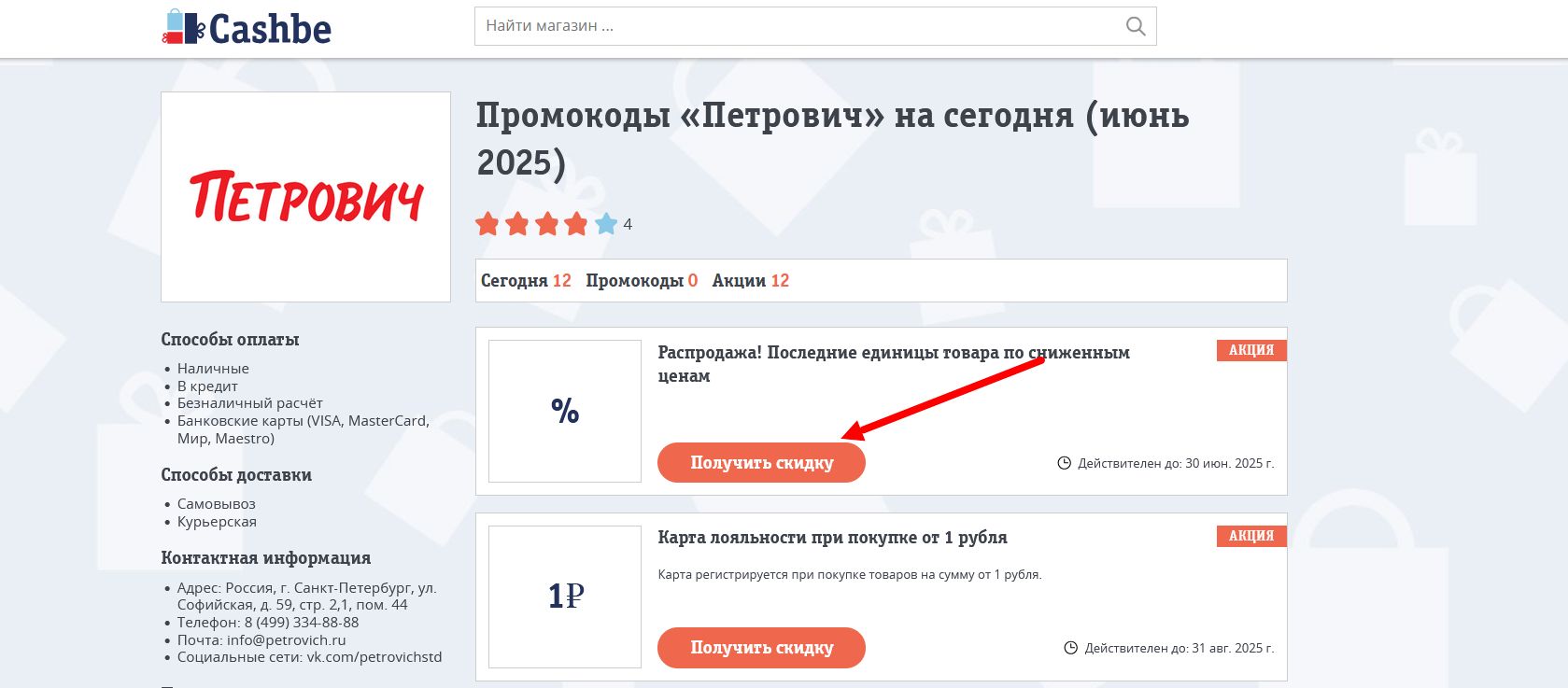The height and width of the screenshot is (688, 1568).
Task: Click the search magnifier icon
Action: click(1135, 26)
